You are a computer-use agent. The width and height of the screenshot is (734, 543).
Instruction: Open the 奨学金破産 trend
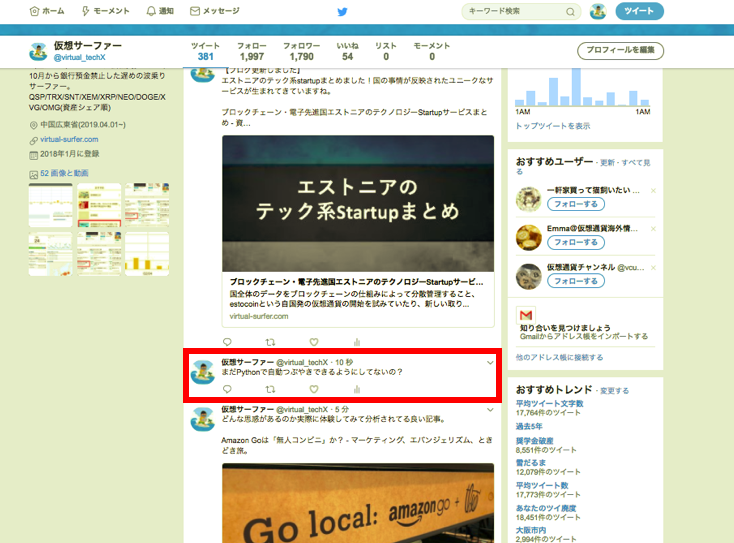click(x=535, y=440)
